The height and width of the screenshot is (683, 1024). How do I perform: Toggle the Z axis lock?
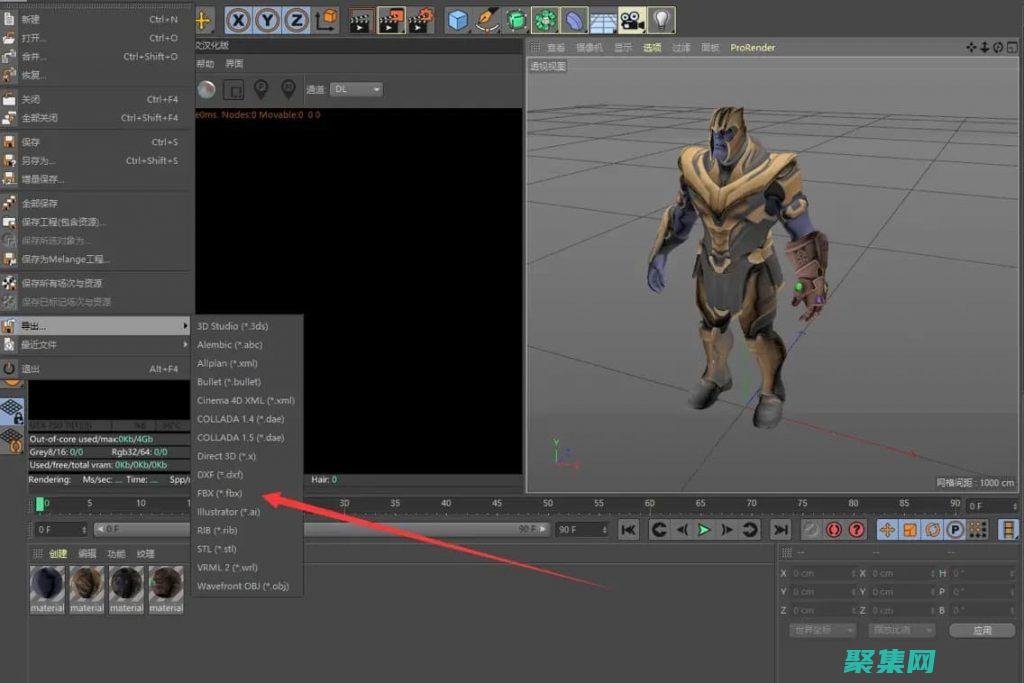click(297, 20)
